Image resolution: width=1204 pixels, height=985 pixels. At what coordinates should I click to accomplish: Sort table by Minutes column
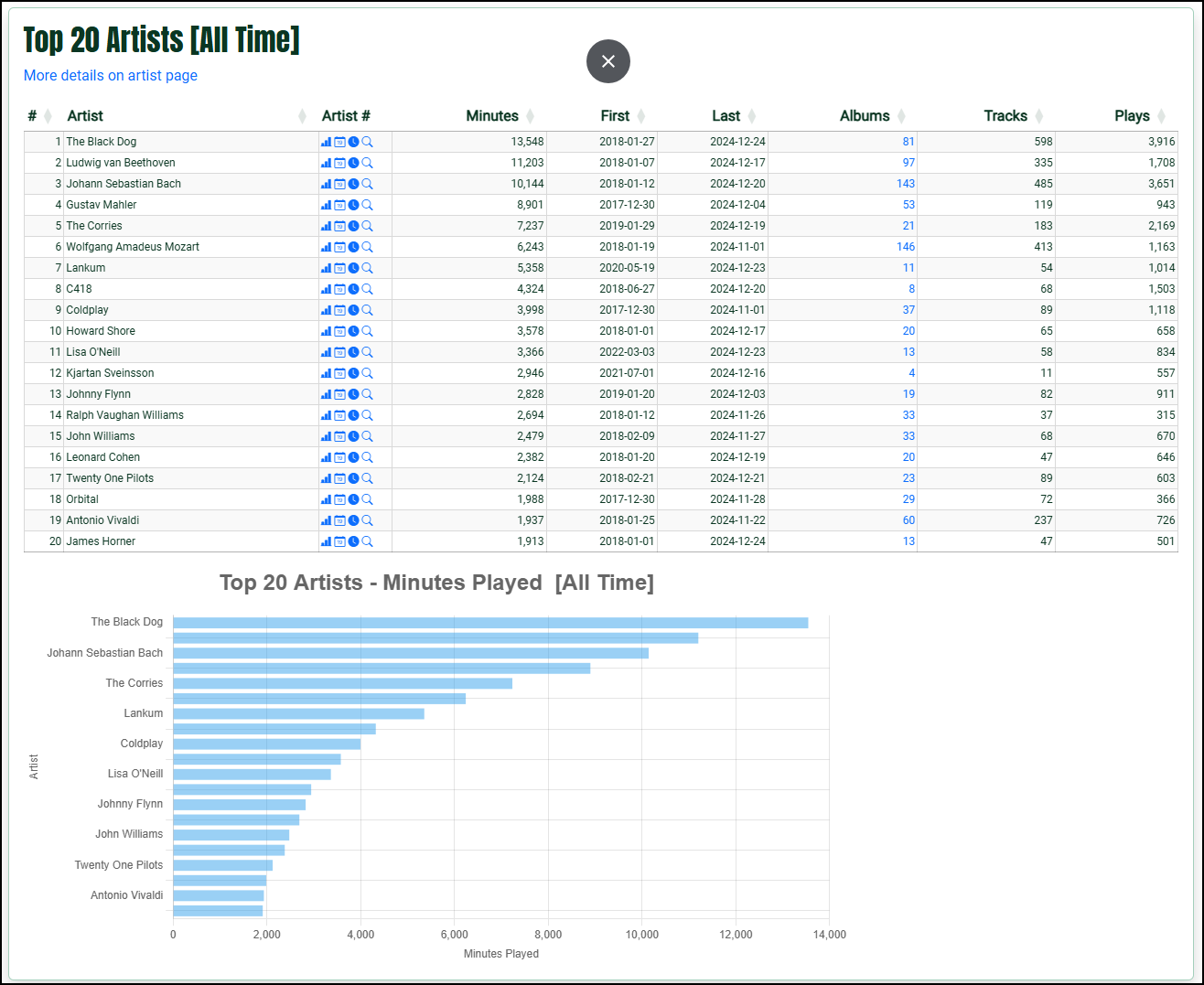click(500, 116)
